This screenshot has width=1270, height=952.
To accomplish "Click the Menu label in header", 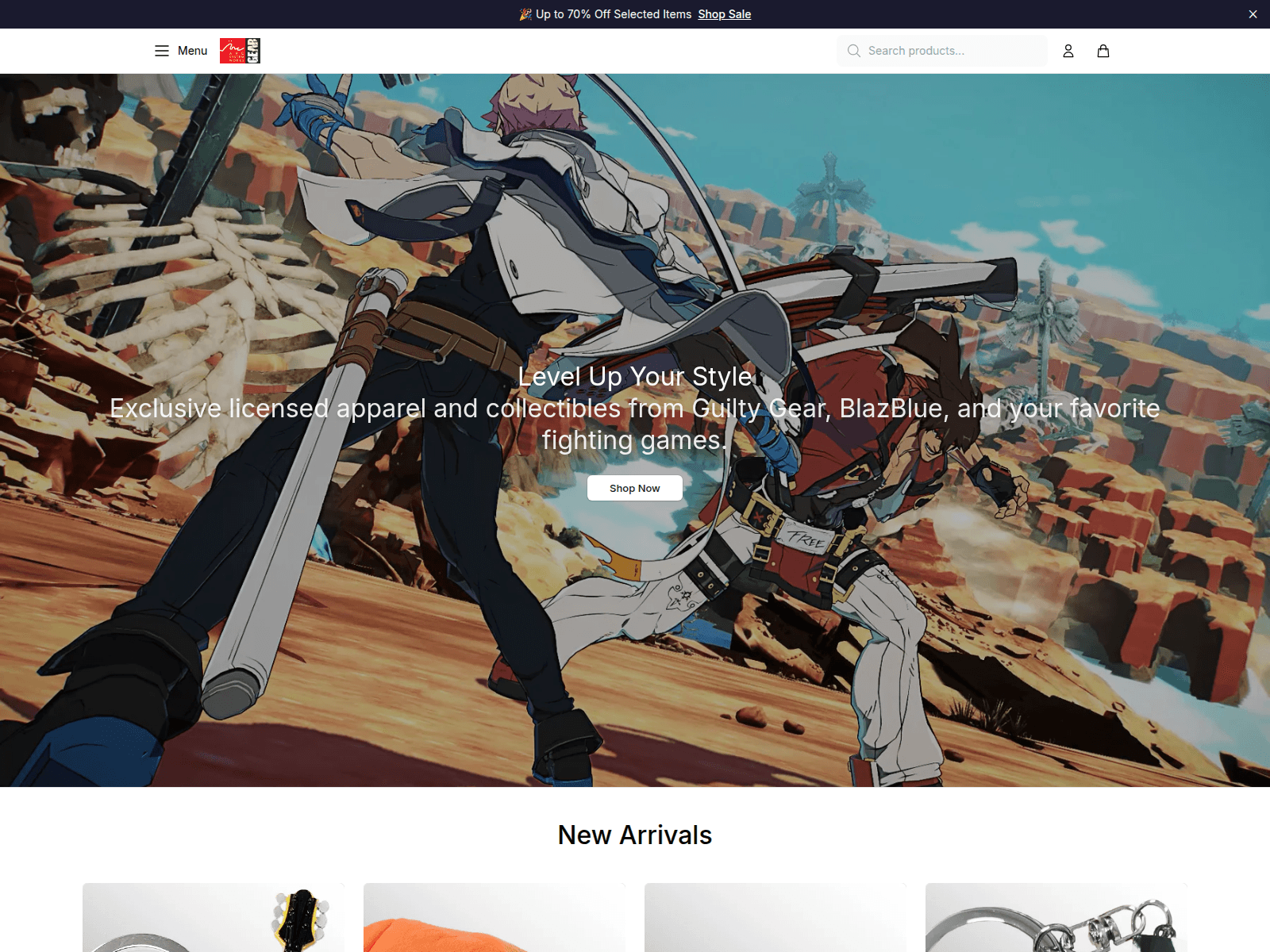I will [x=192, y=51].
